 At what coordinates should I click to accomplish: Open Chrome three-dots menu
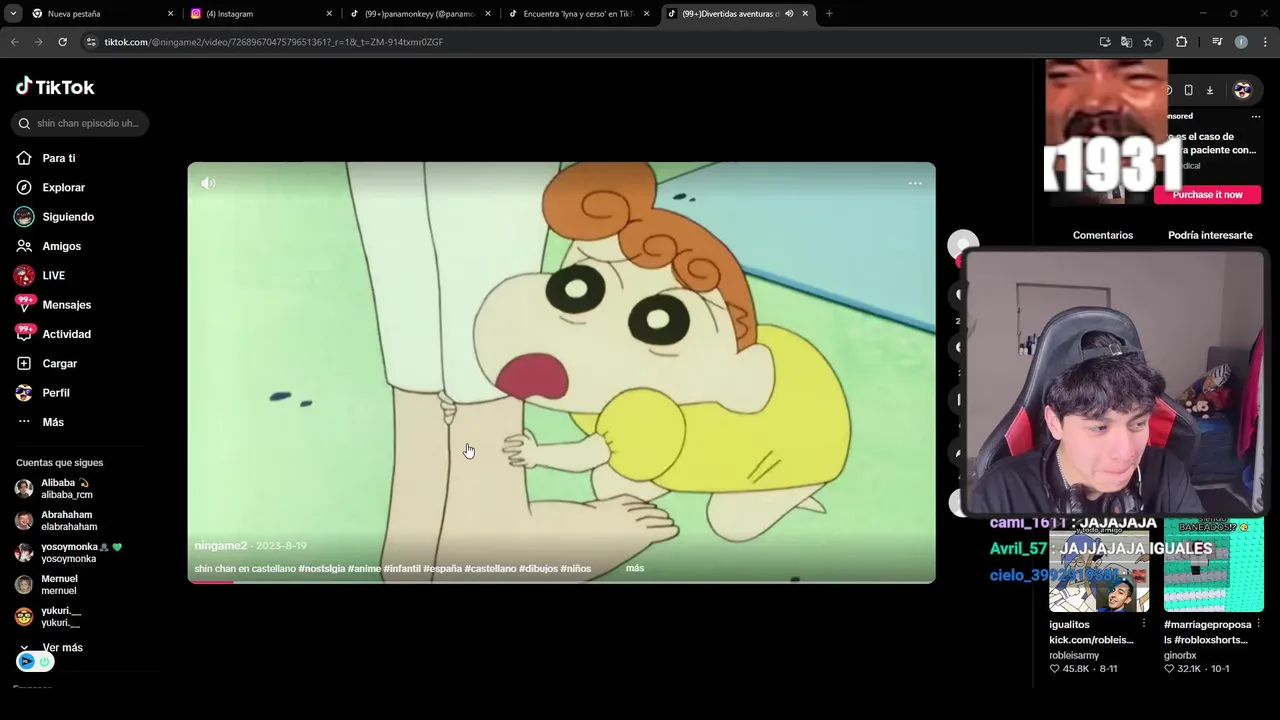[x=1264, y=42]
